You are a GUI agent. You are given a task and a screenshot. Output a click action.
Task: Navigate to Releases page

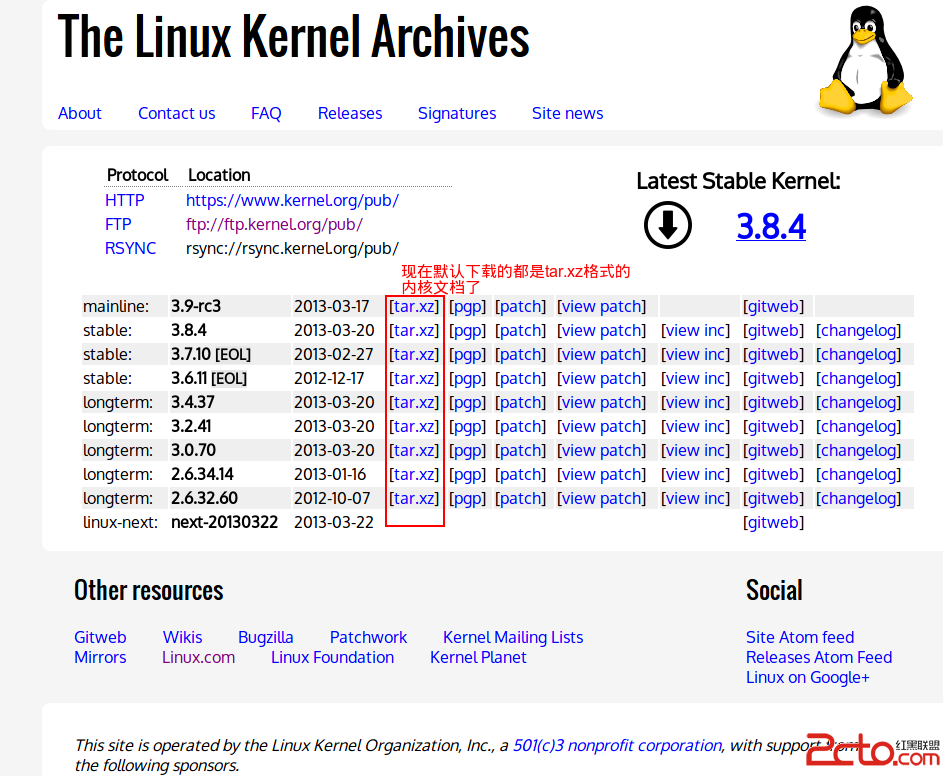350,113
